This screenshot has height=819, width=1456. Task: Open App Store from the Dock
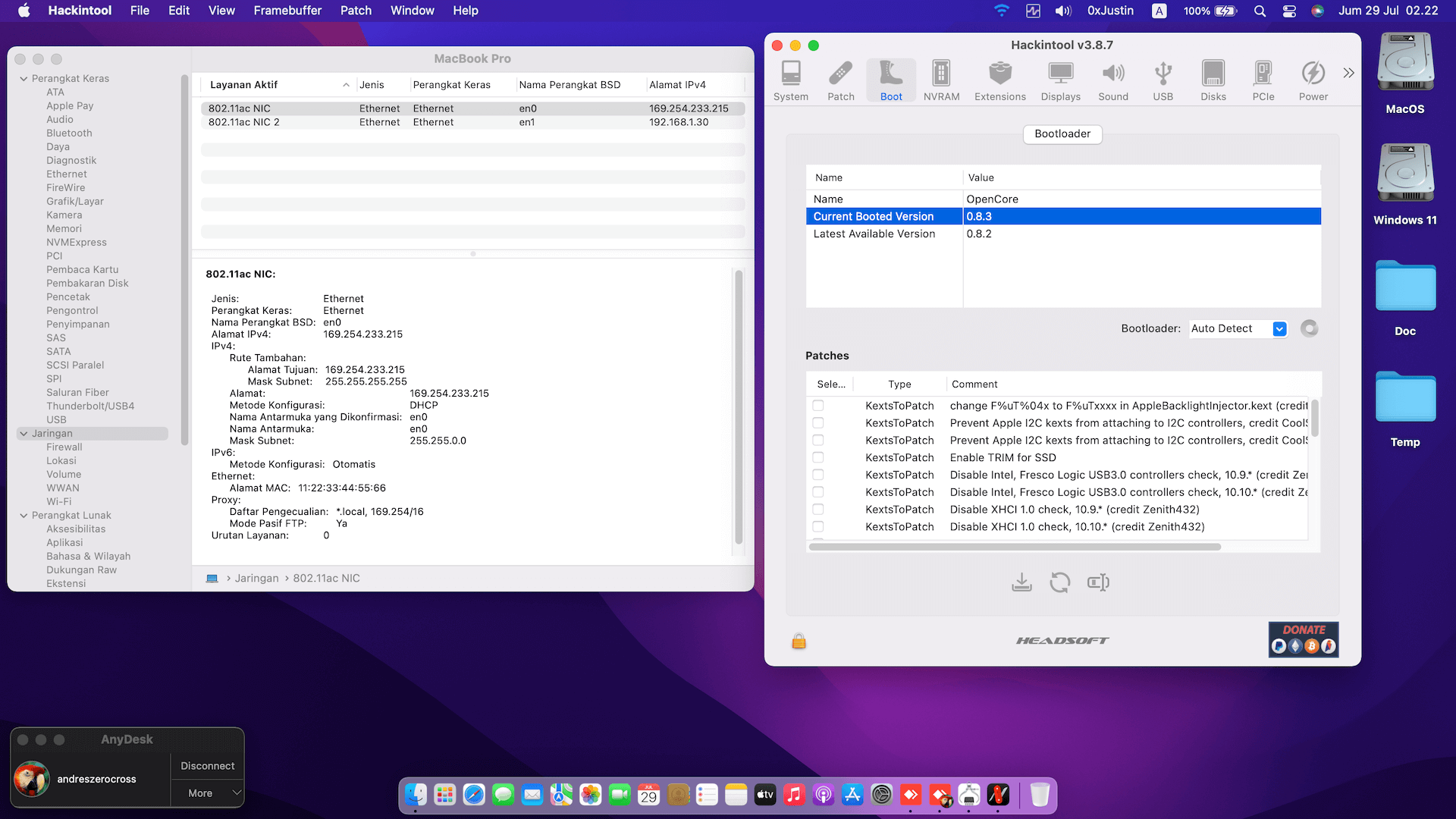point(852,795)
